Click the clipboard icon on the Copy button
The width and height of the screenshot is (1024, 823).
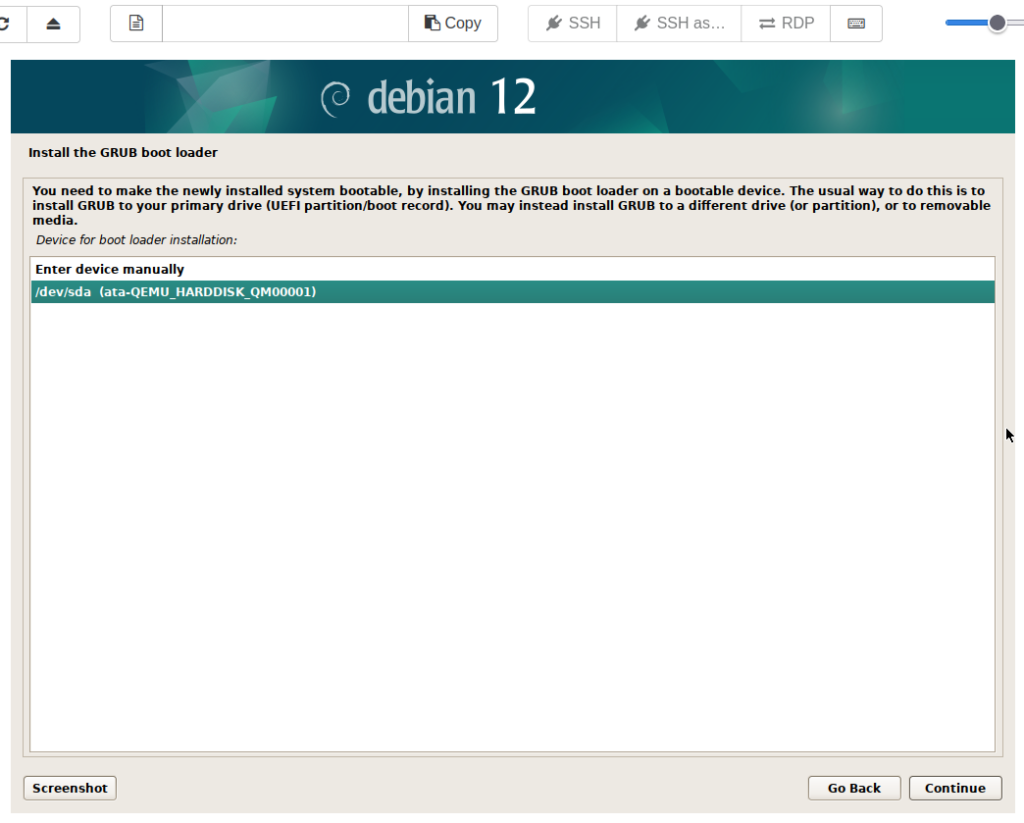pyautogui.click(x=432, y=23)
